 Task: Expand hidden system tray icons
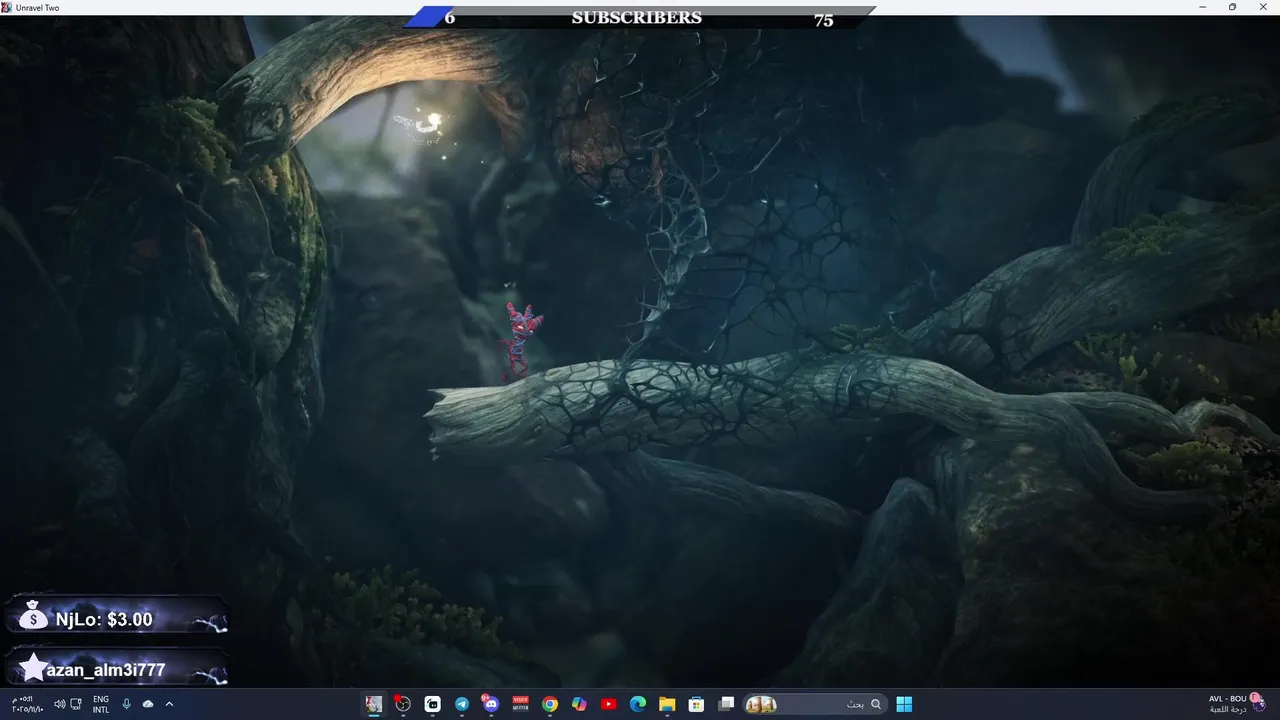click(169, 704)
